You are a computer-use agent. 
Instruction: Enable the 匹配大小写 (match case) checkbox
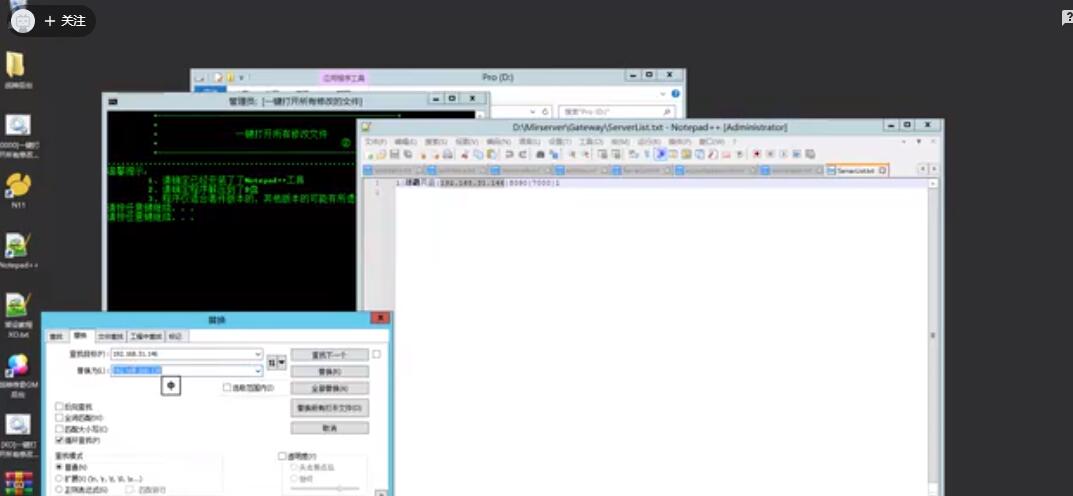pos(59,429)
